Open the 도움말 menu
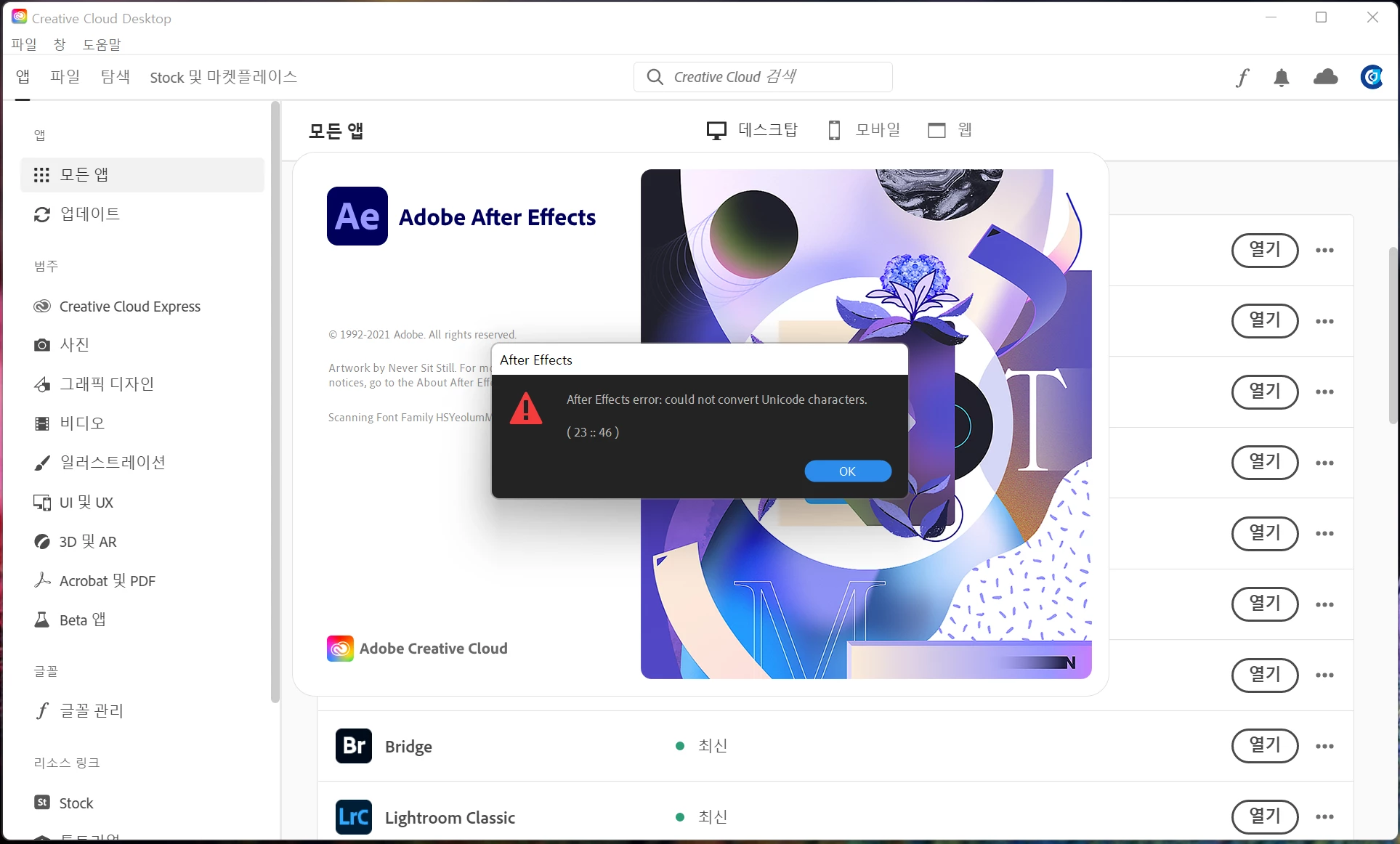This screenshot has height=844, width=1400. [x=102, y=44]
